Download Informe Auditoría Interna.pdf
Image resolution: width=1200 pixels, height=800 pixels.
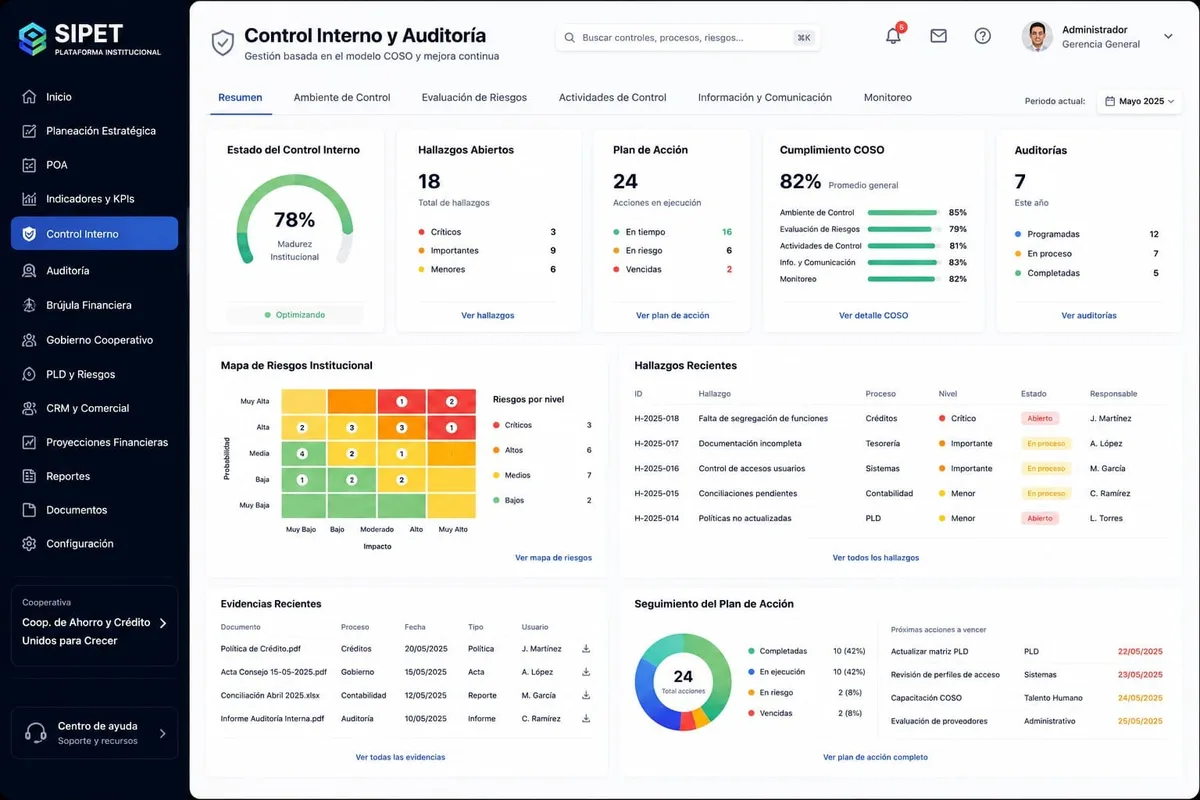point(586,718)
